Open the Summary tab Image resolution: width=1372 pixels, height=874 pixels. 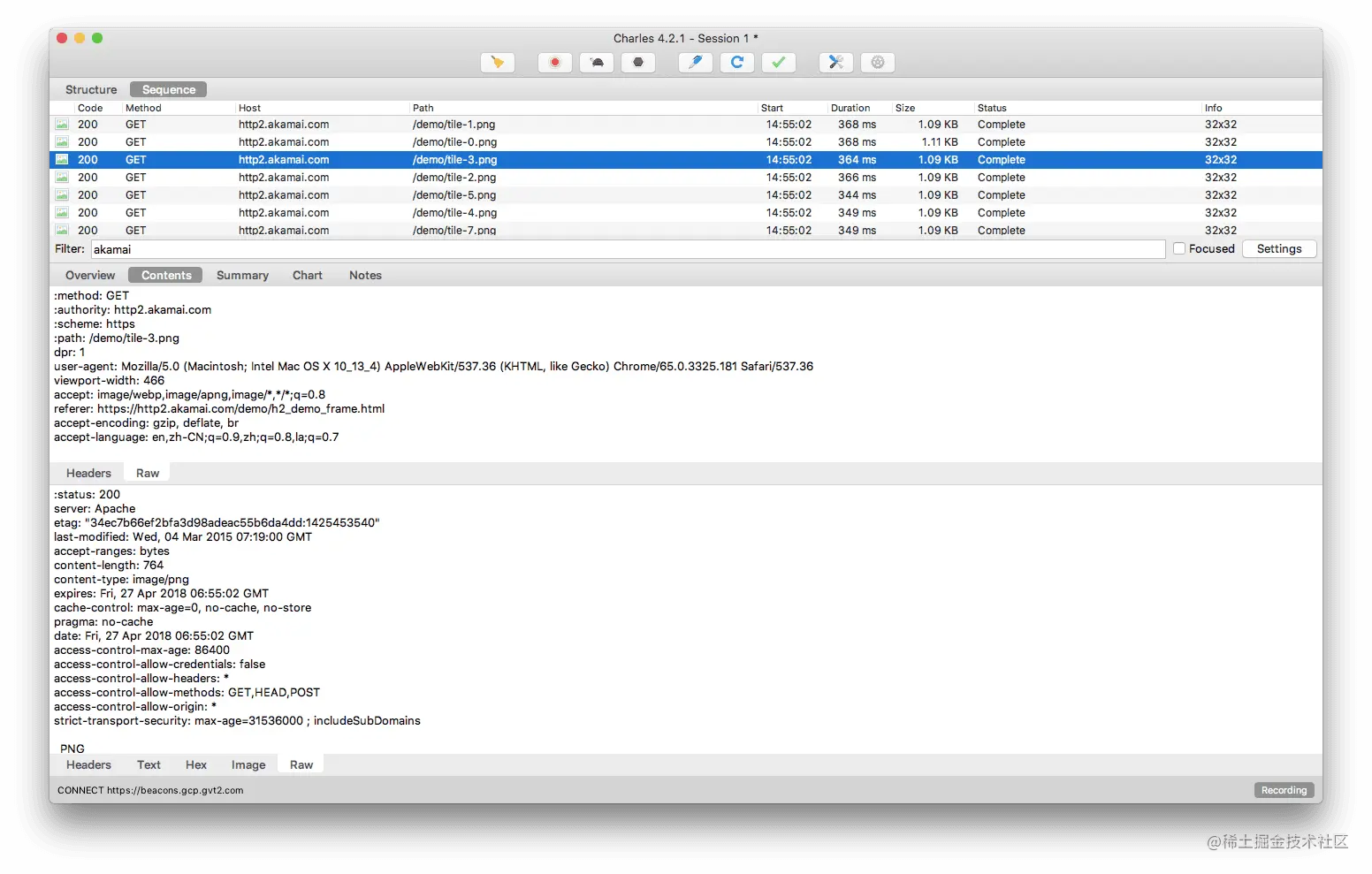(242, 276)
